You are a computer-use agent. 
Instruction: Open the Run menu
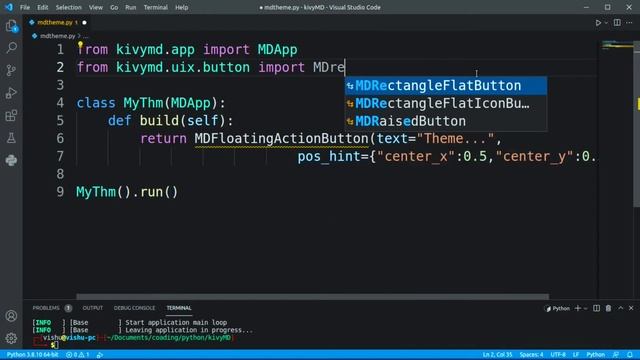click(x=131, y=7)
